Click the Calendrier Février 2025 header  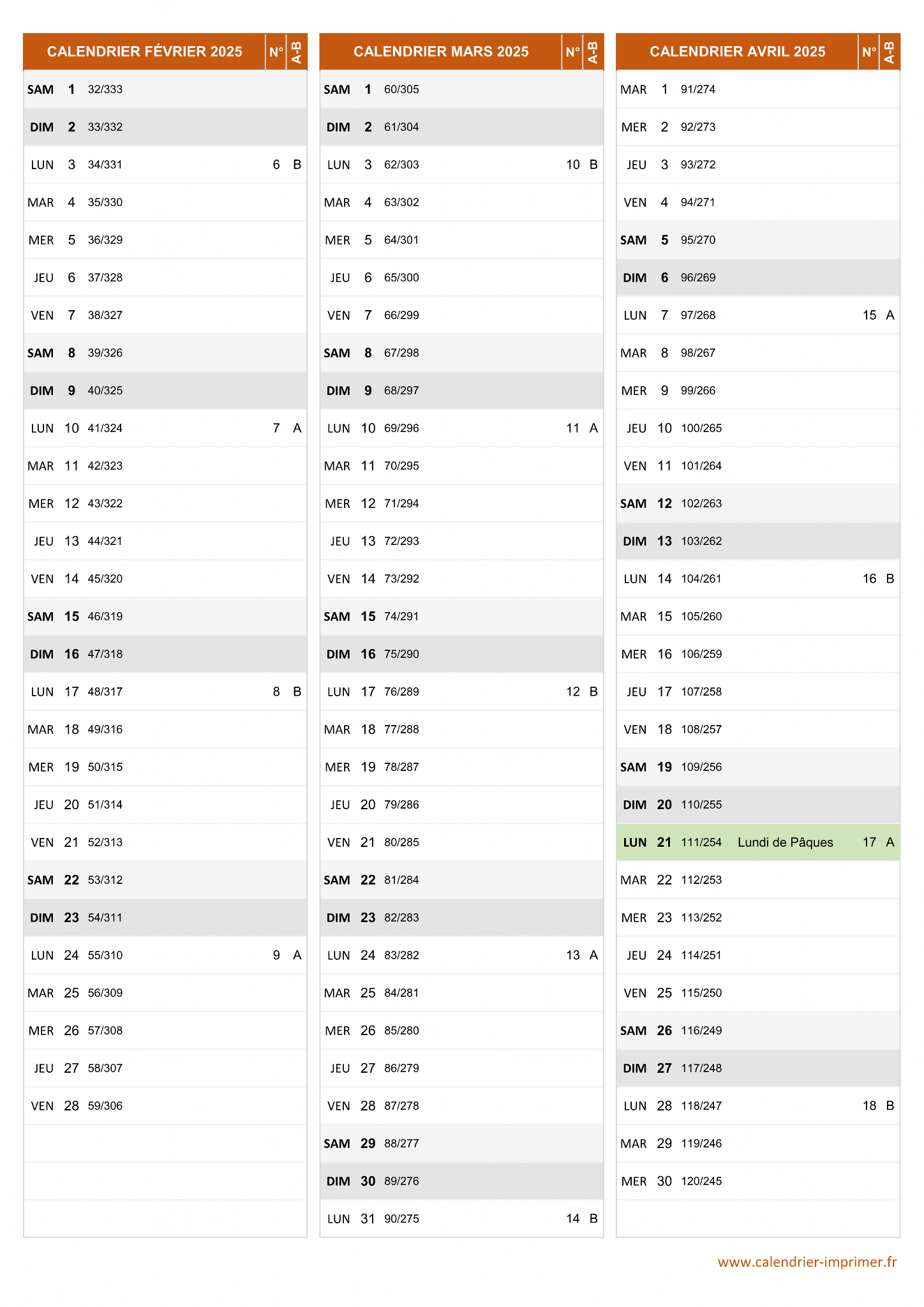[145, 52]
